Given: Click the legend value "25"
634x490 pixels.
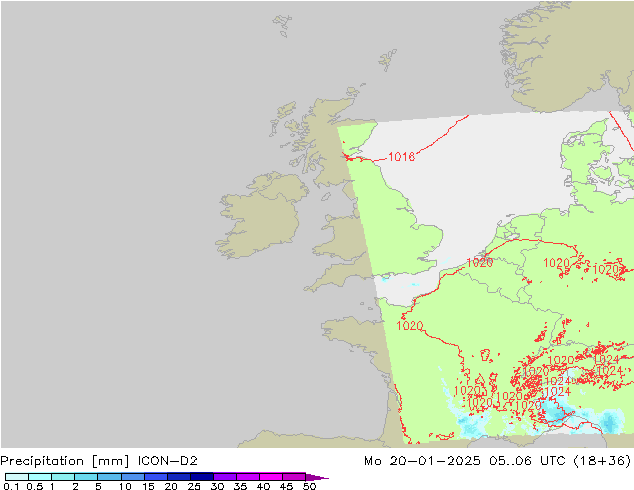Looking at the screenshot, I should tap(194, 486).
